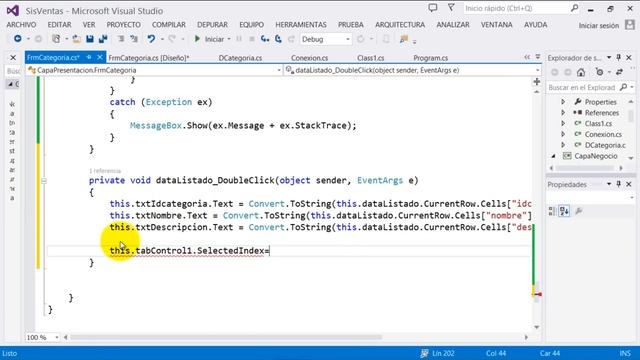Click the 1 referencia CodeLens link
The height and width of the screenshot is (360, 640).
point(105,171)
